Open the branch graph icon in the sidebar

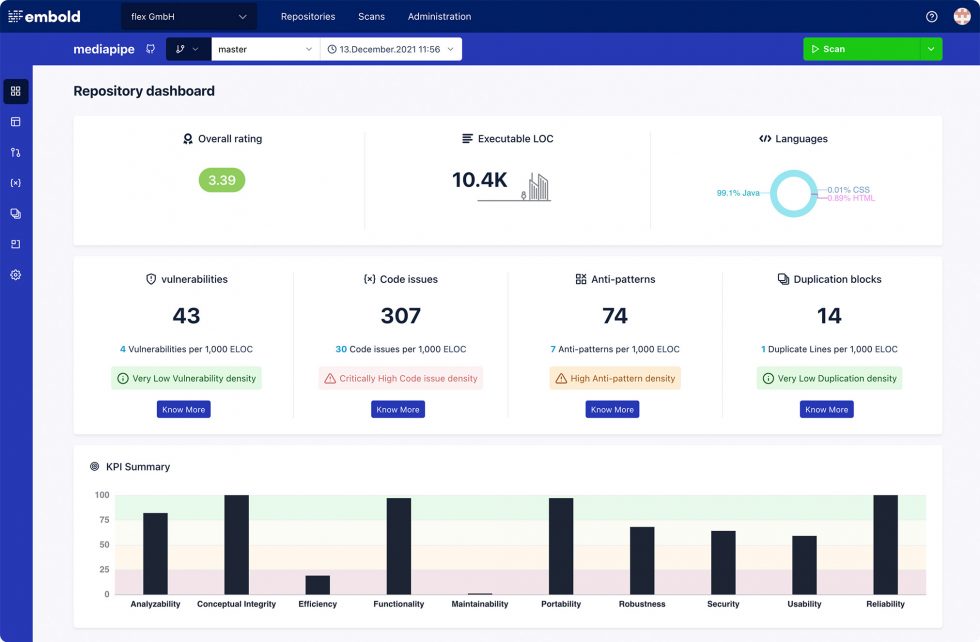(15, 152)
